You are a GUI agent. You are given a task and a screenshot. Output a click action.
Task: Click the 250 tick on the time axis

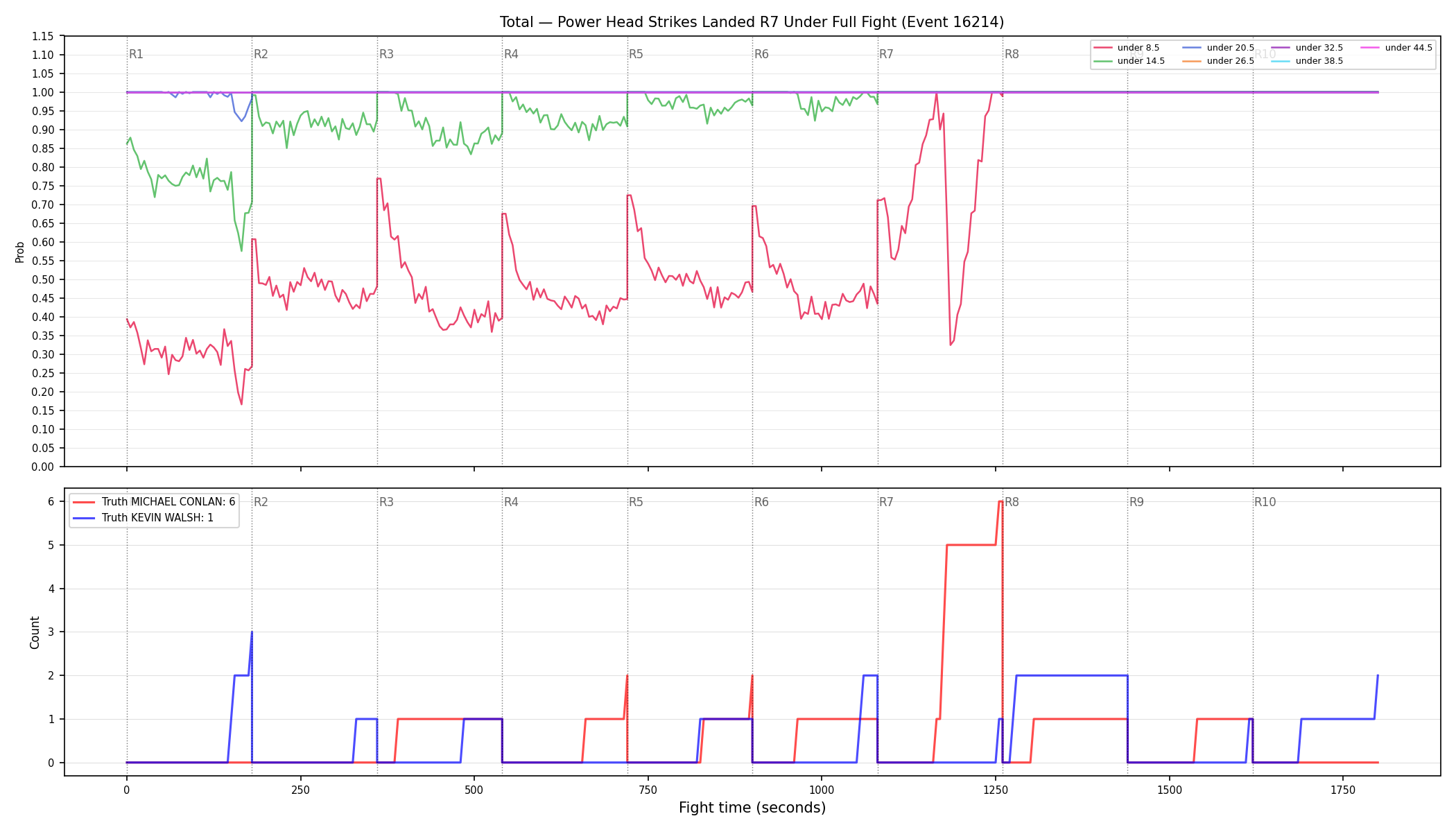pos(300,790)
